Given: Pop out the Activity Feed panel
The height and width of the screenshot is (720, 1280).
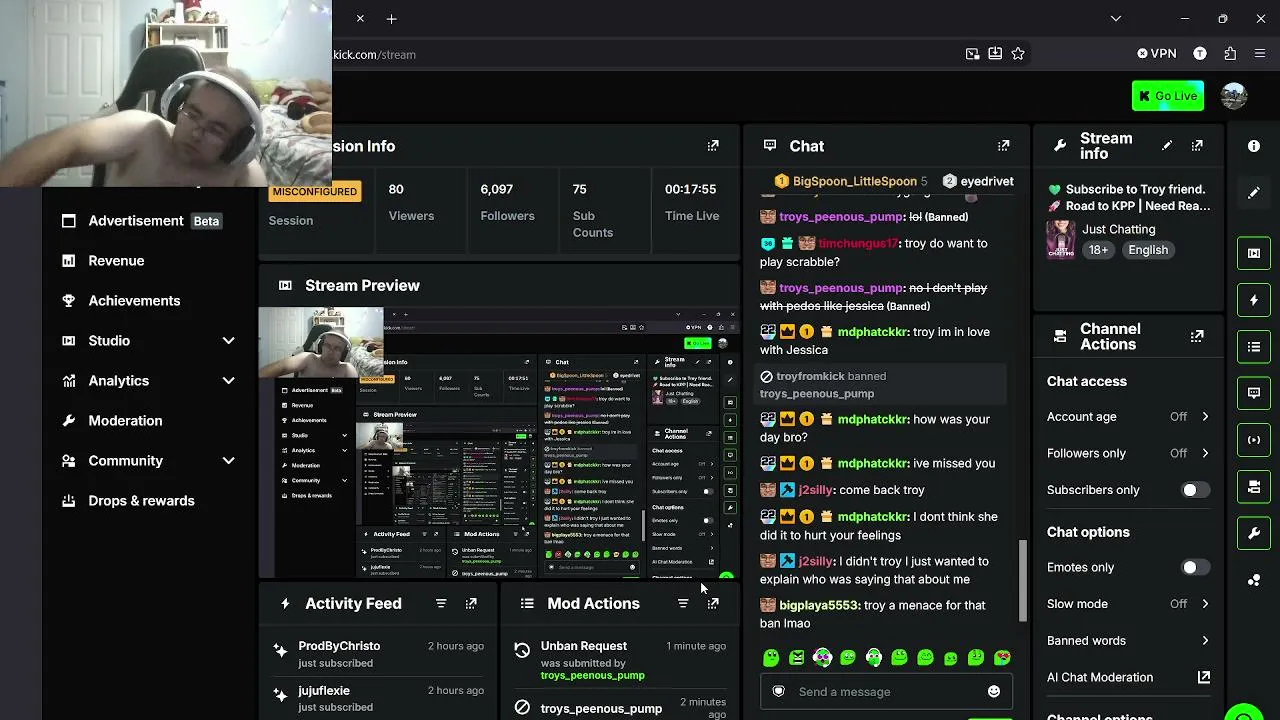Looking at the screenshot, I should click(471, 604).
